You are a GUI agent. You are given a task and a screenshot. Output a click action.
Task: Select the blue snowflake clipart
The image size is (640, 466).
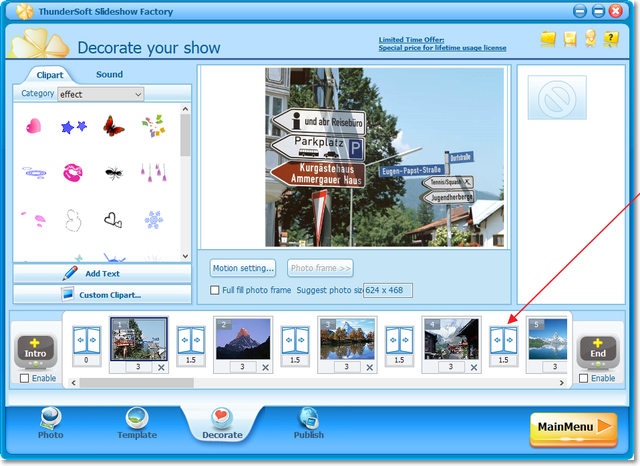pyautogui.click(x=153, y=218)
